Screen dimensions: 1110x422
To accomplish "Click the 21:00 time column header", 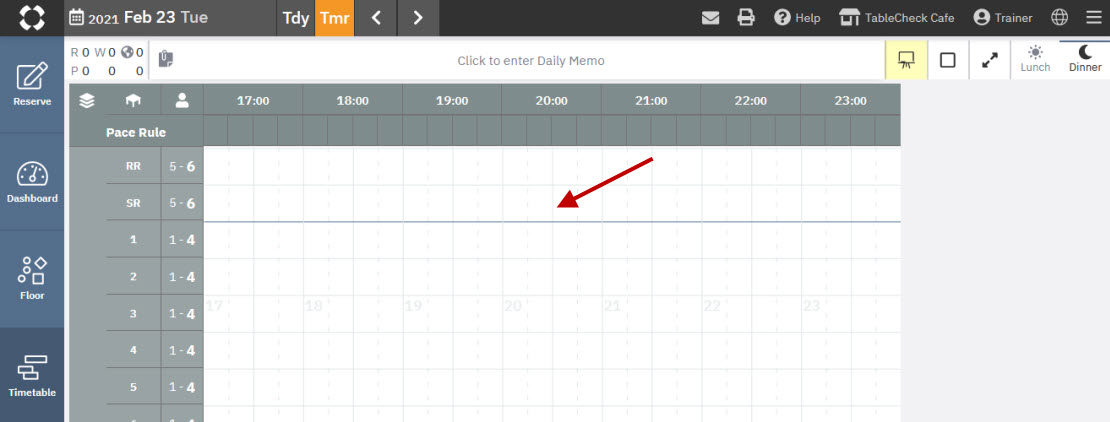I will point(651,101).
